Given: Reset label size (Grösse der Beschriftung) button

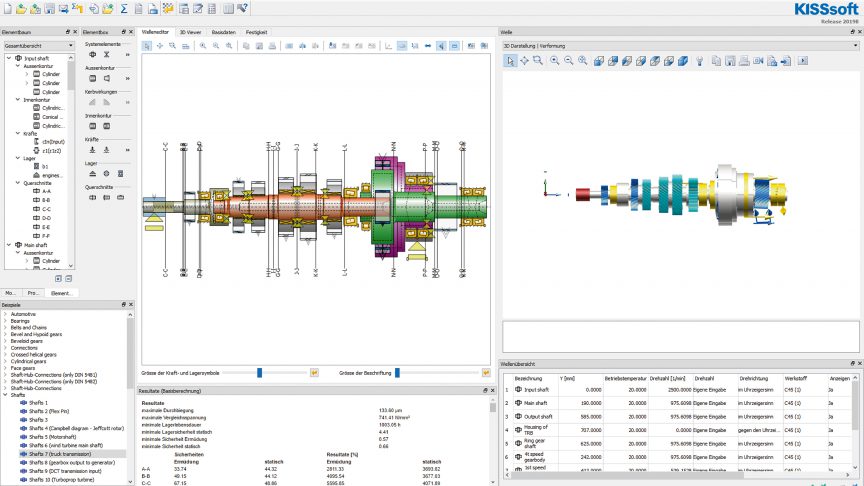Looking at the screenshot, I should [486, 373].
